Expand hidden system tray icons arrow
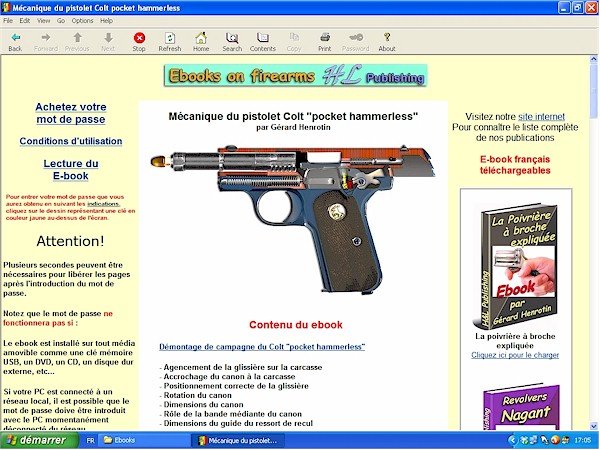The width and height of the screenshot is (600, 450). (x=514, y=440)
